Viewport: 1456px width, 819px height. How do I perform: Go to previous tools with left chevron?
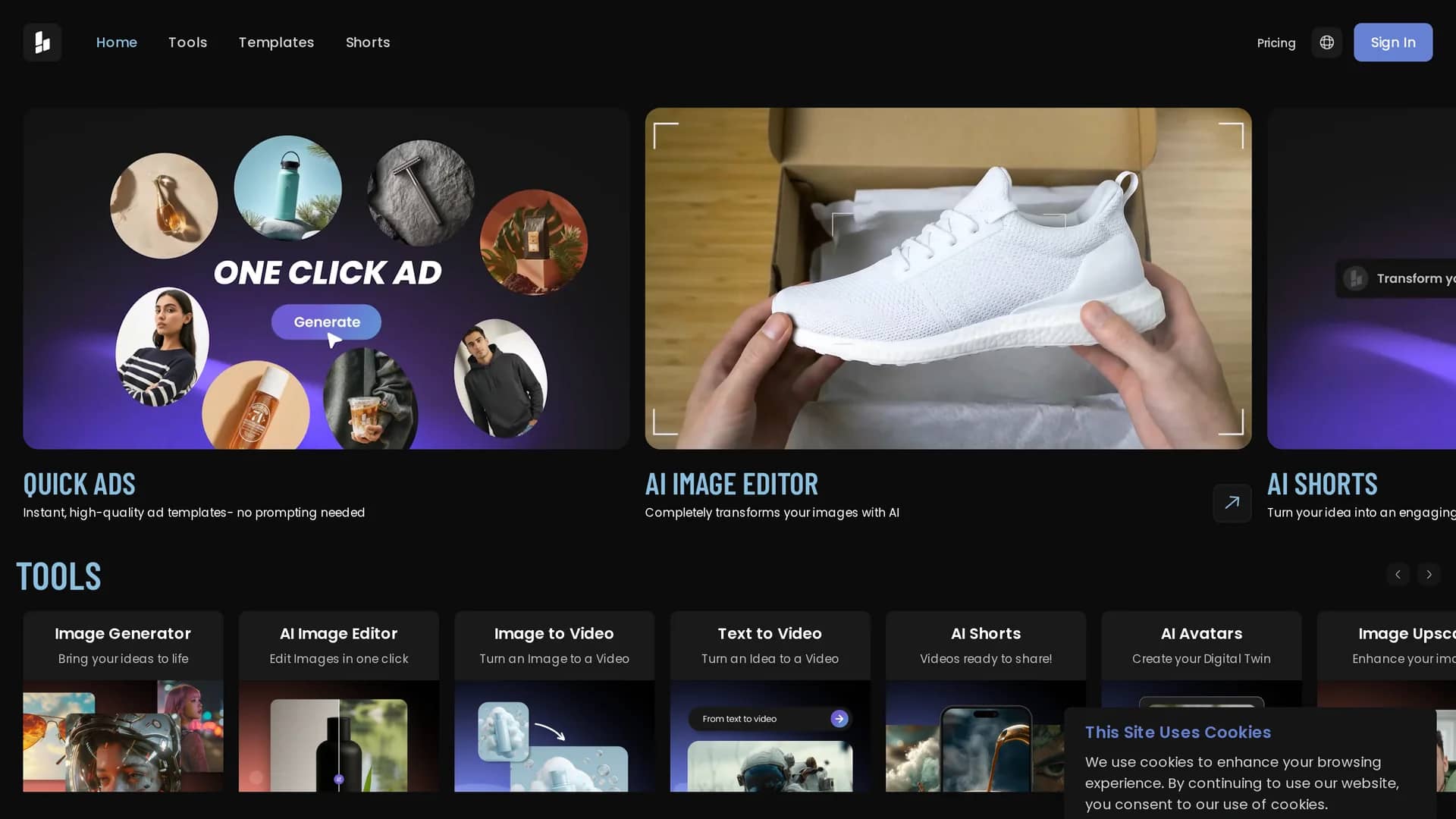click(1398, 574)
